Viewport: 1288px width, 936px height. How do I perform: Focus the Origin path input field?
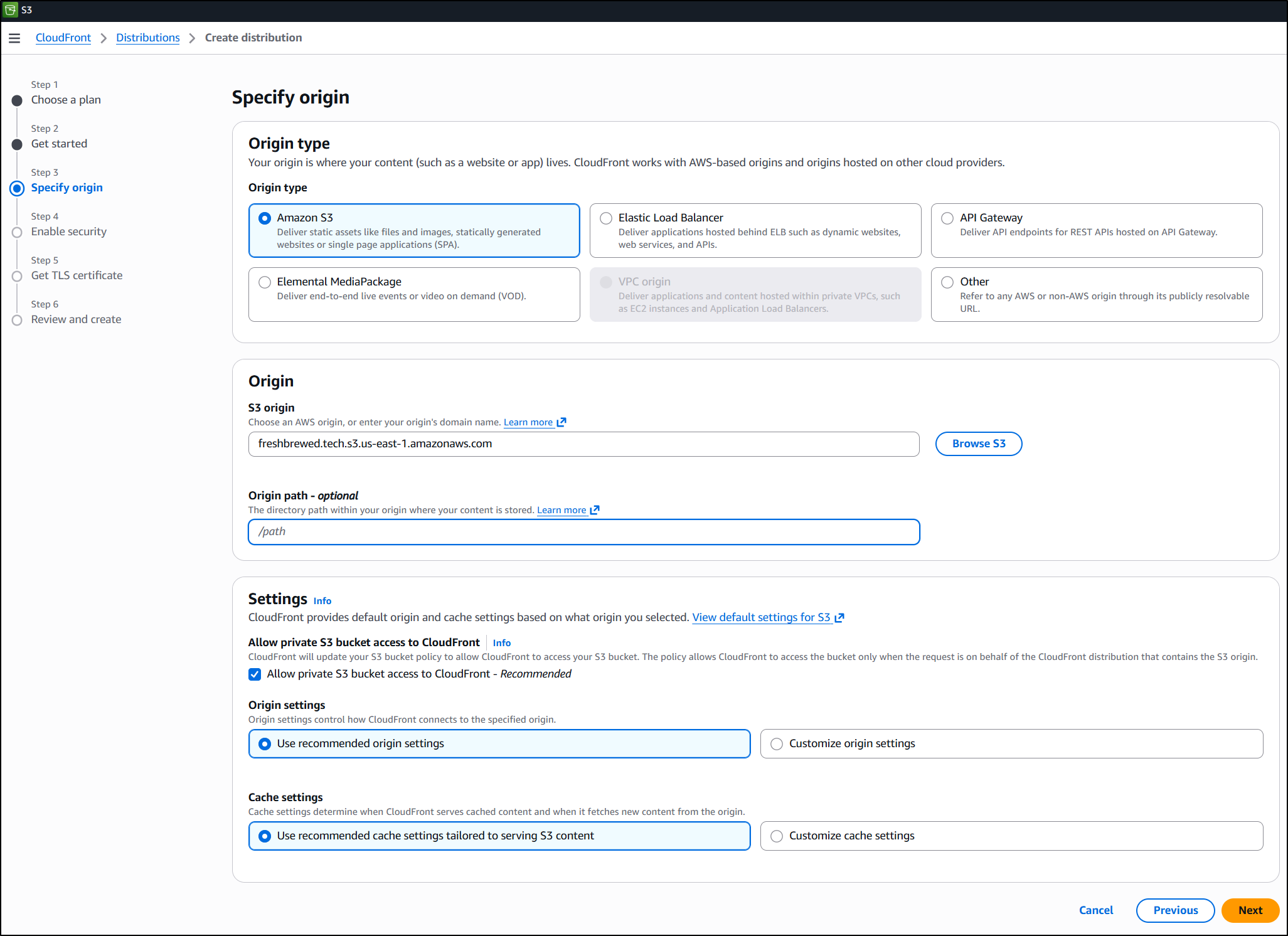click(x=584, y=532)
